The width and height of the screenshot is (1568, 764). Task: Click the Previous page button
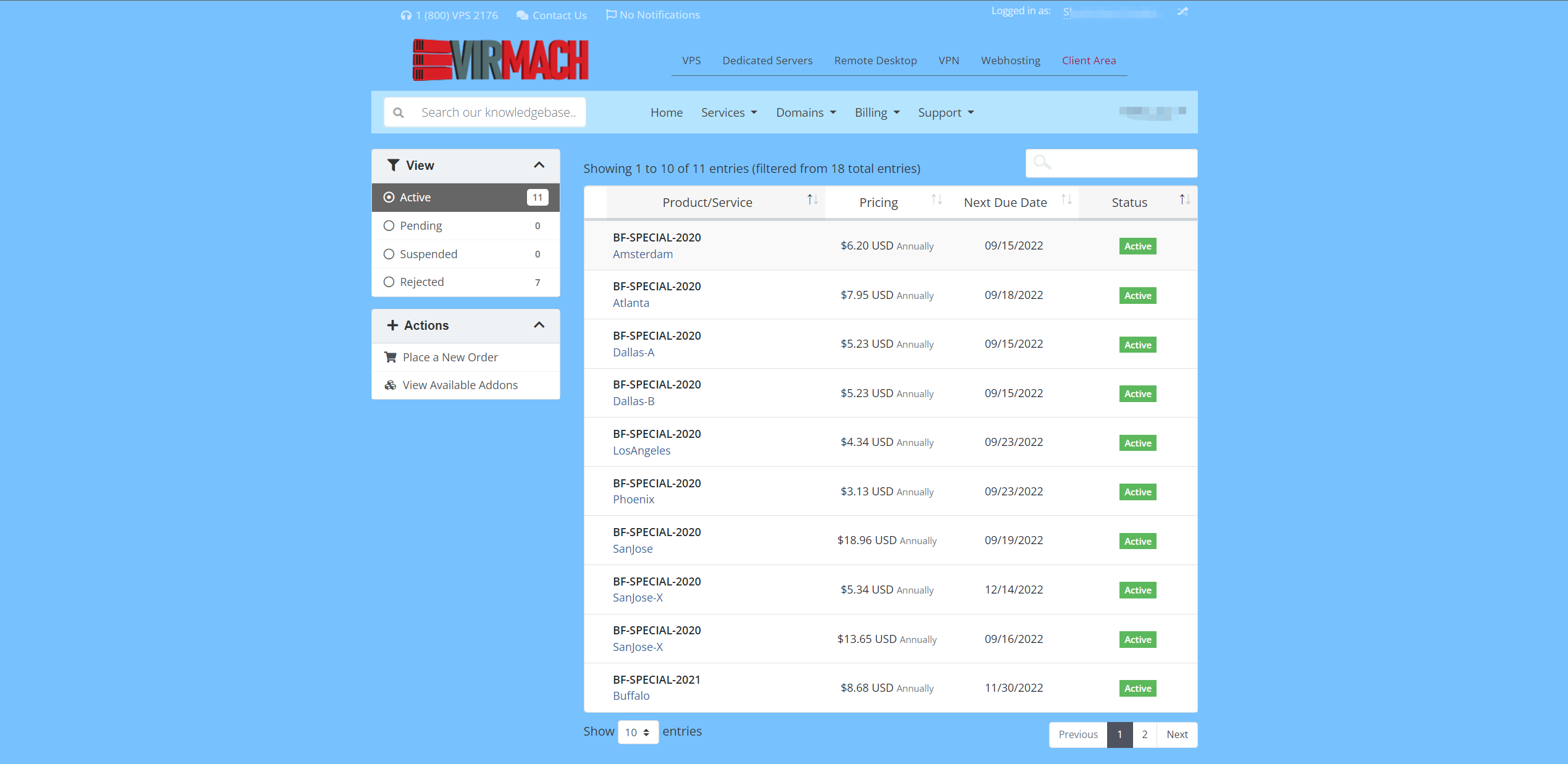click(1078, 734)
